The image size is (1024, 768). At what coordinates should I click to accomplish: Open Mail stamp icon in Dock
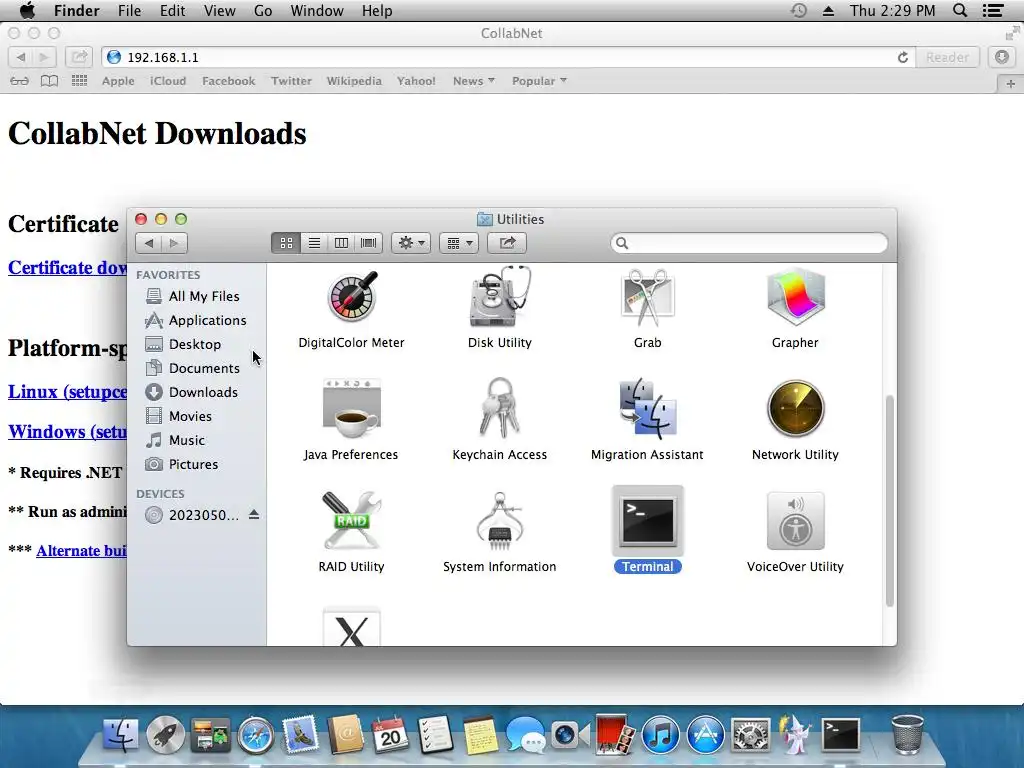pos(300,733)
